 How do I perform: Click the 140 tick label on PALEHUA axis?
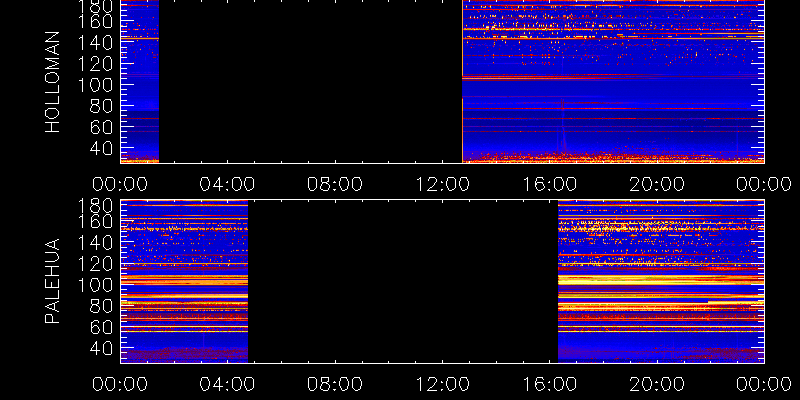click(95, 242)
